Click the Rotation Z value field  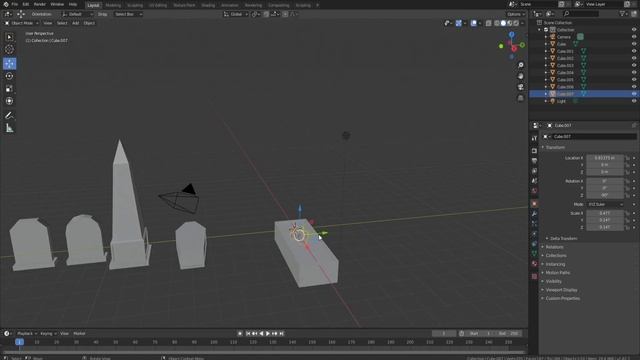pos(605,195)
